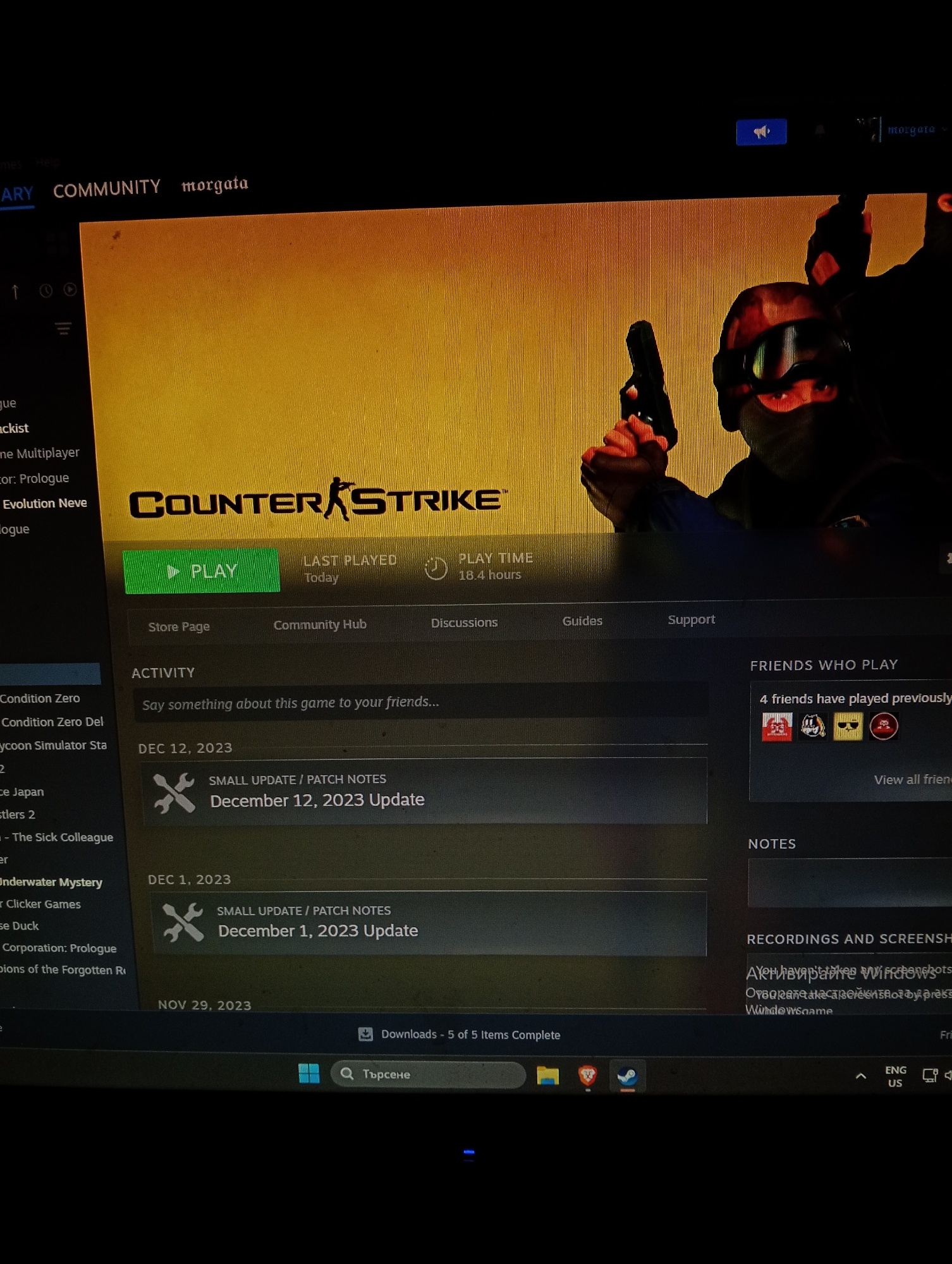952x1264 pixels.
Task: Click '4 friends have played previously' text
Action: pos(855,698)
